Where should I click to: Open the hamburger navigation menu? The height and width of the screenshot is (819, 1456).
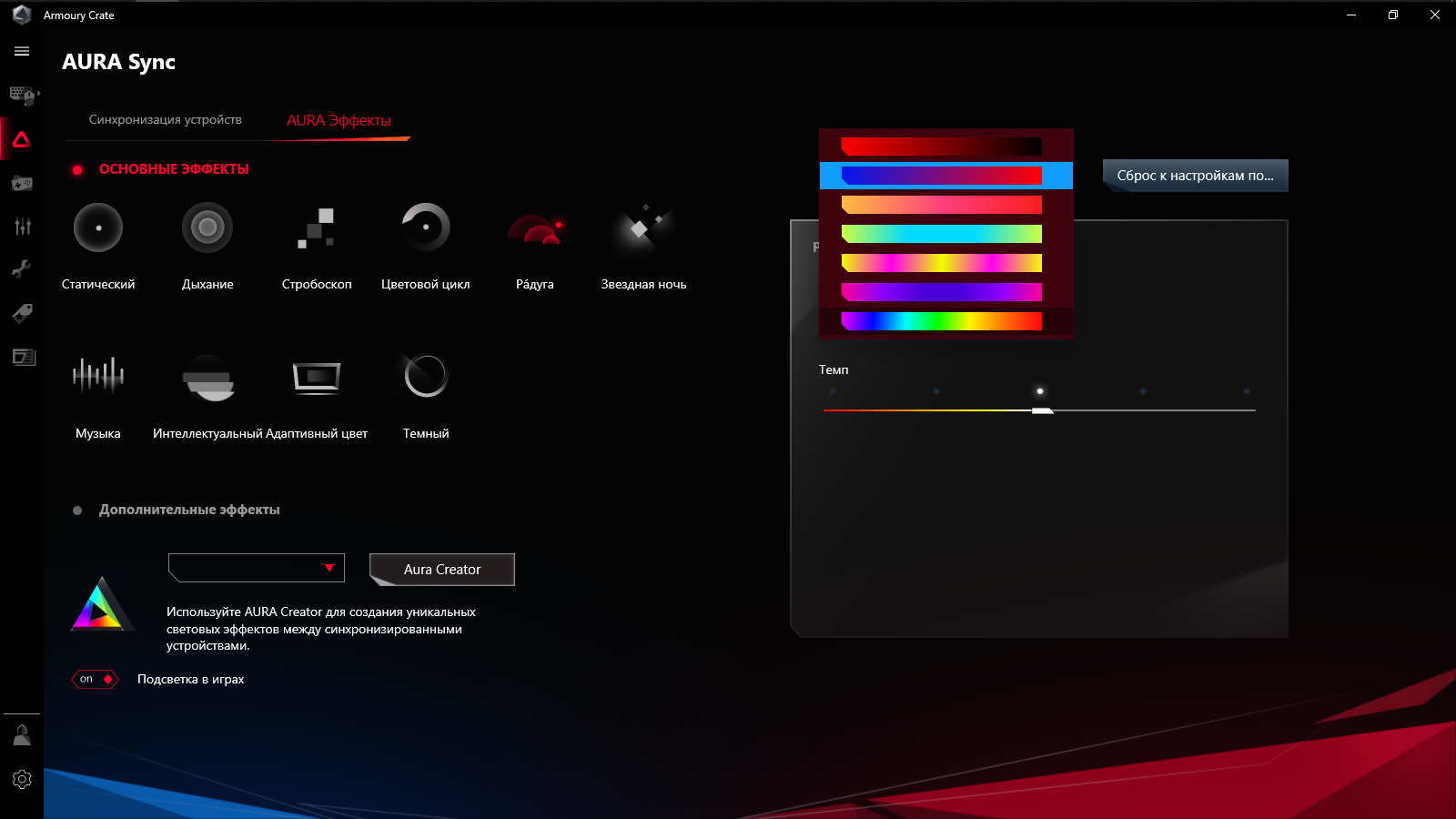pos(22,51)
